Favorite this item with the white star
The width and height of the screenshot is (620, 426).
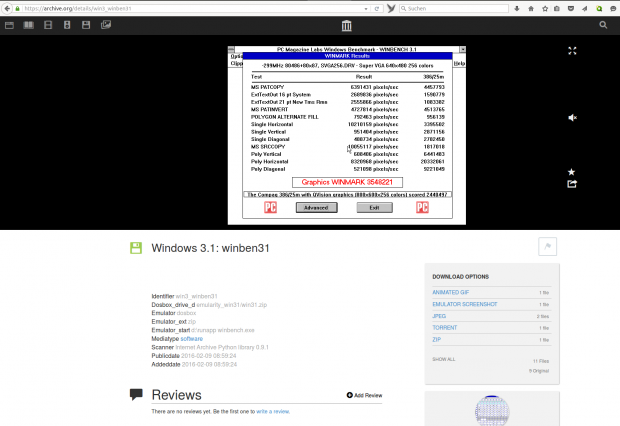(571, 172)
